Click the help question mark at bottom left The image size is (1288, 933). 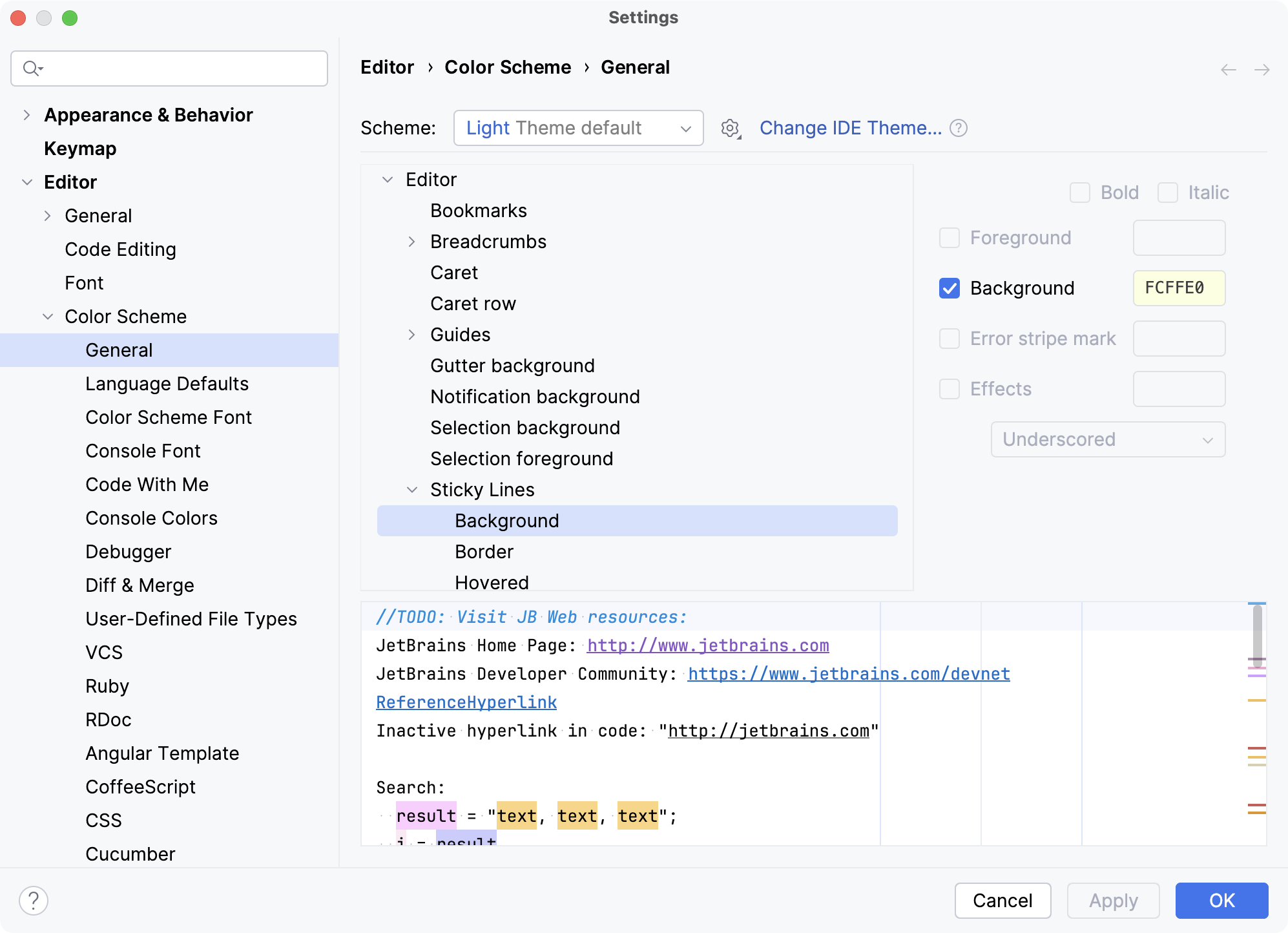tap(34, 899)
